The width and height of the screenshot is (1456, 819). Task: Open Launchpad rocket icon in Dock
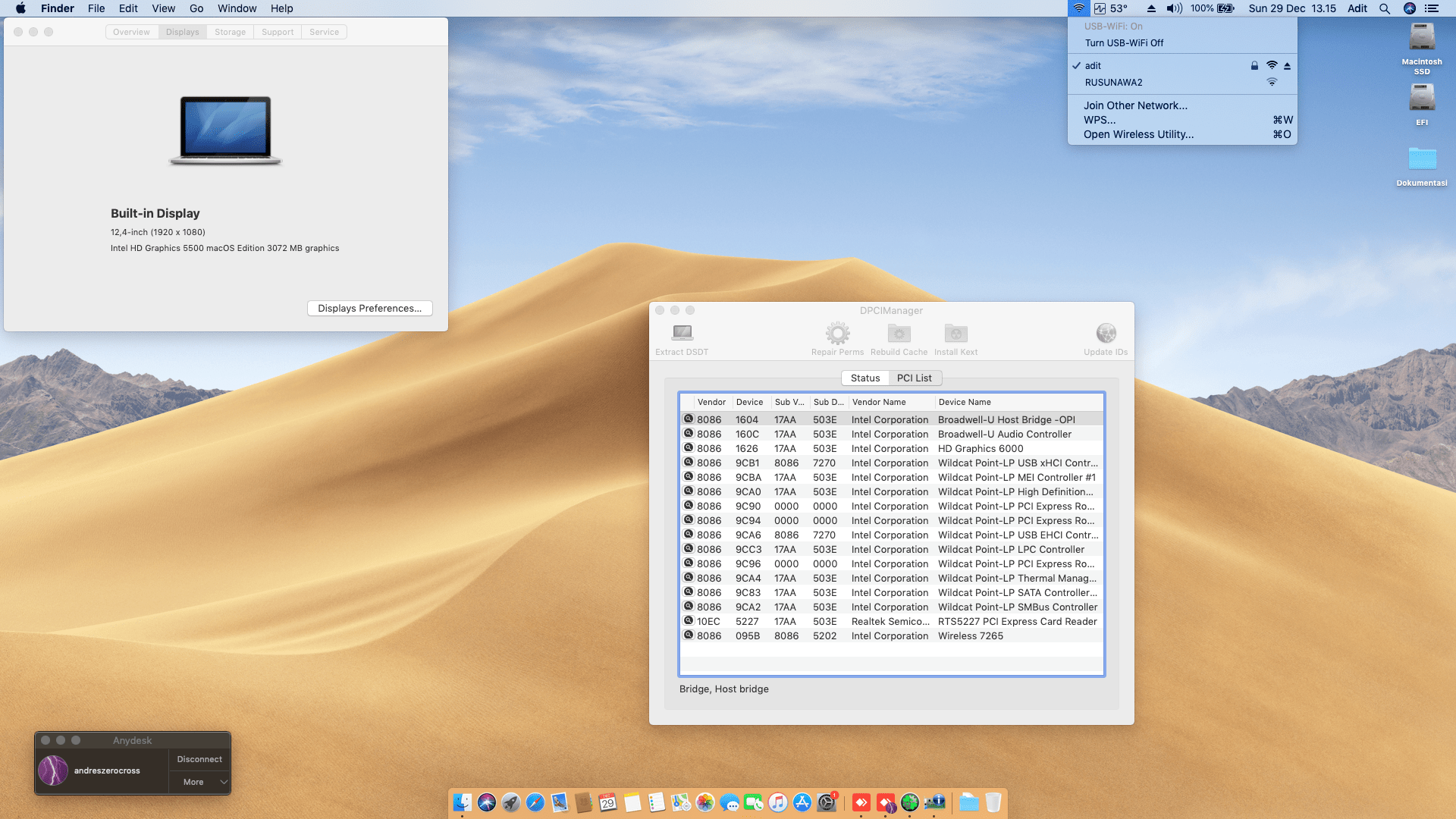(x=511, y=802)
